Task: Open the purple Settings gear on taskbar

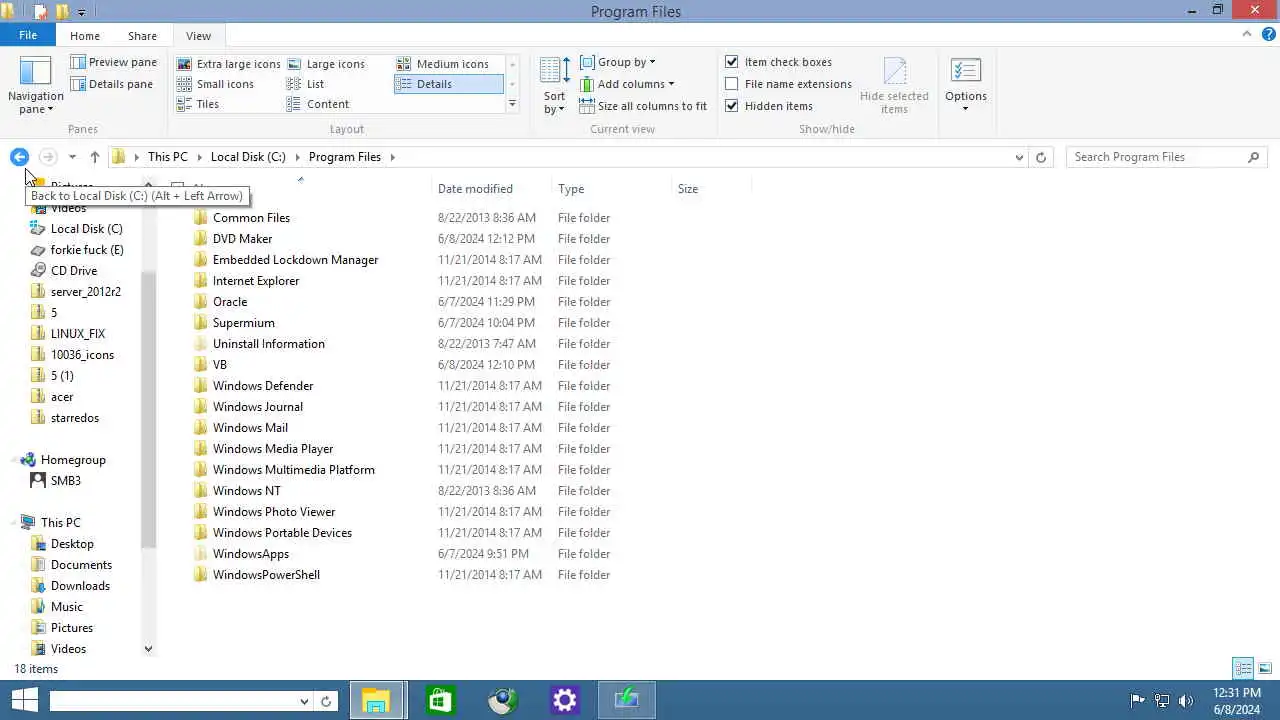Action: tap(565, 701)
